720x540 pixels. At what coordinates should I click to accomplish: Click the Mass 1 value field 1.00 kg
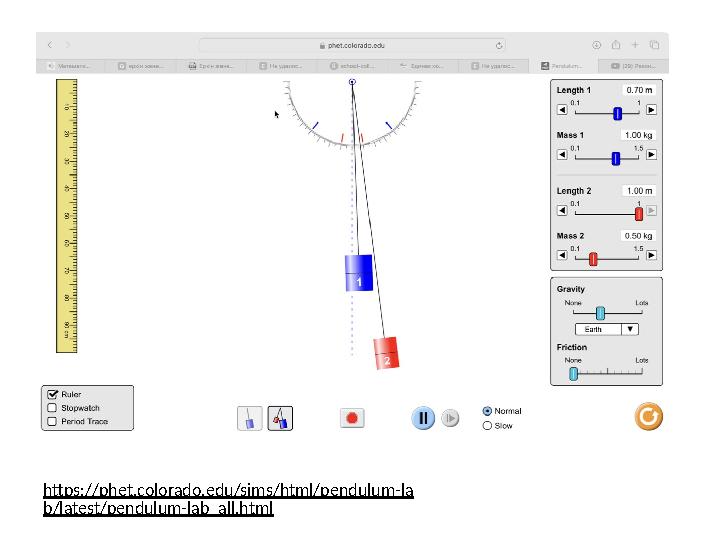(638, 135)
